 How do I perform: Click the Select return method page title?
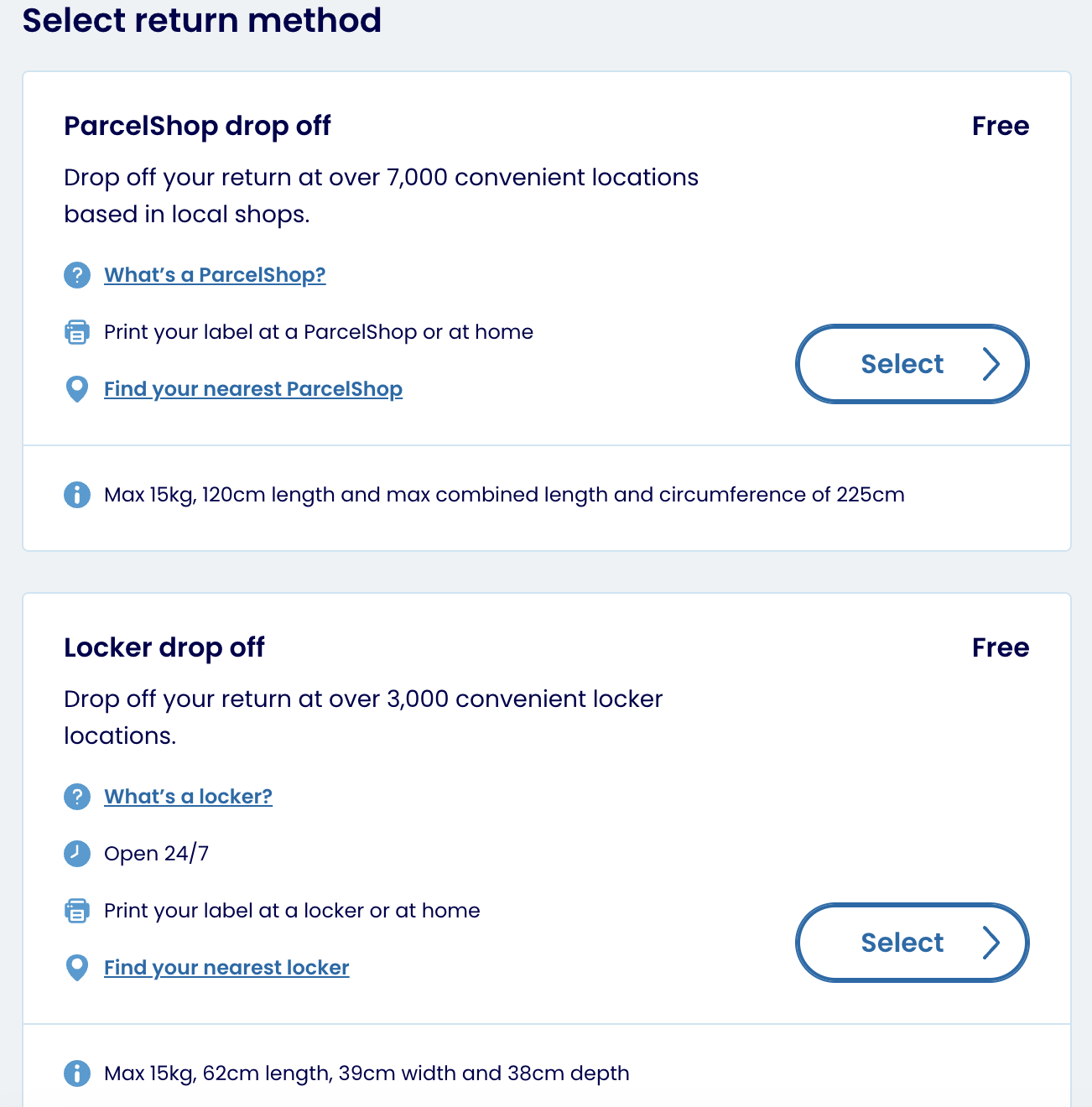201,20
